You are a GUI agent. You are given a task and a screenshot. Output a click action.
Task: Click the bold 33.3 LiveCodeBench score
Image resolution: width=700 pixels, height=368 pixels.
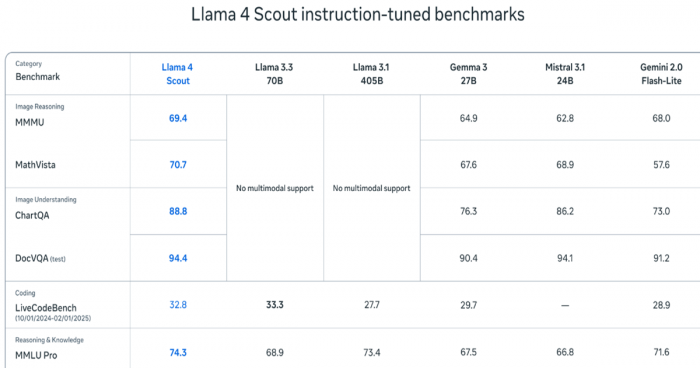pyautogui.click(x=275, y=305)
